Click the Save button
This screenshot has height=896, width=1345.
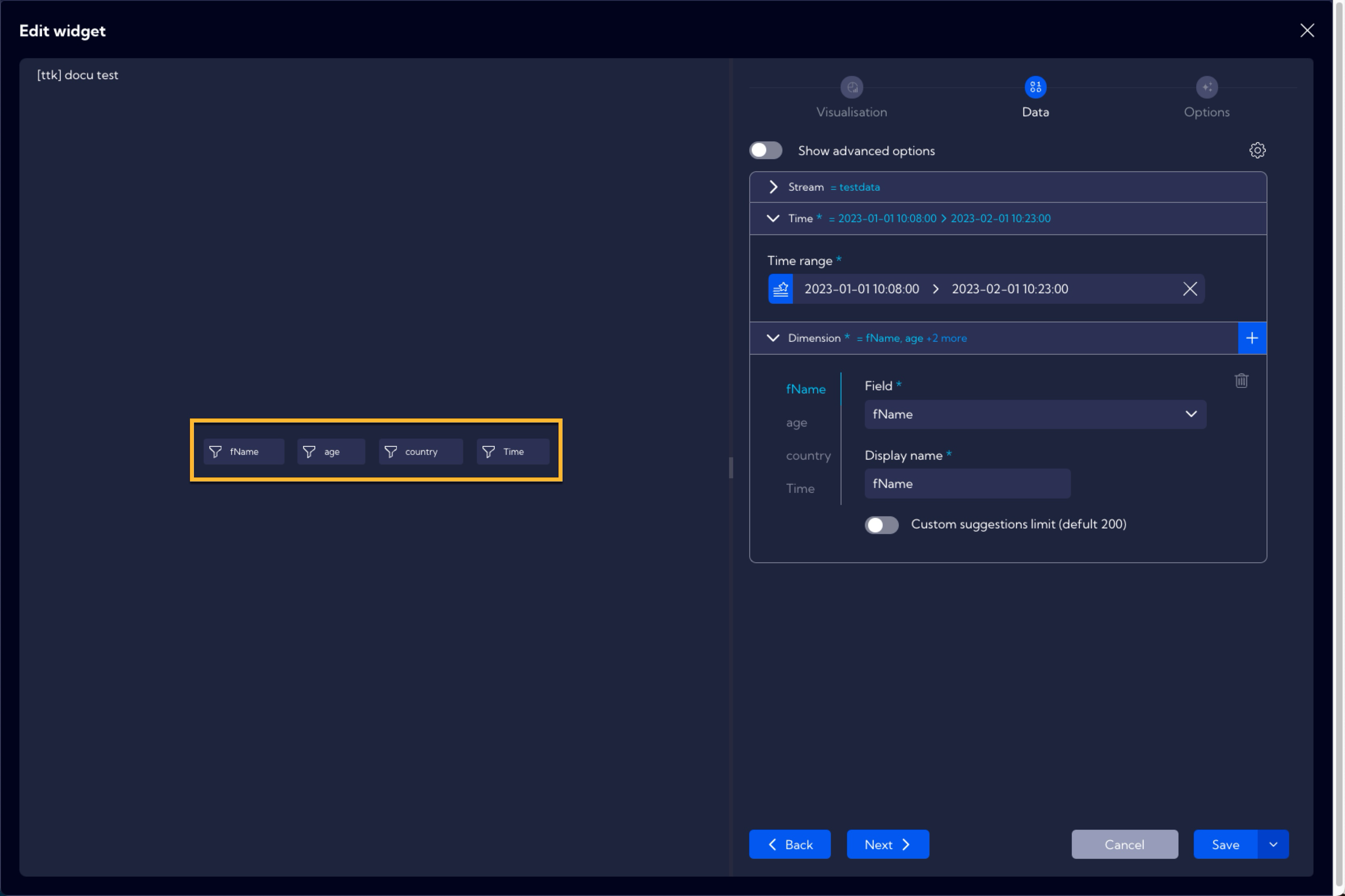click(1225, 845)
